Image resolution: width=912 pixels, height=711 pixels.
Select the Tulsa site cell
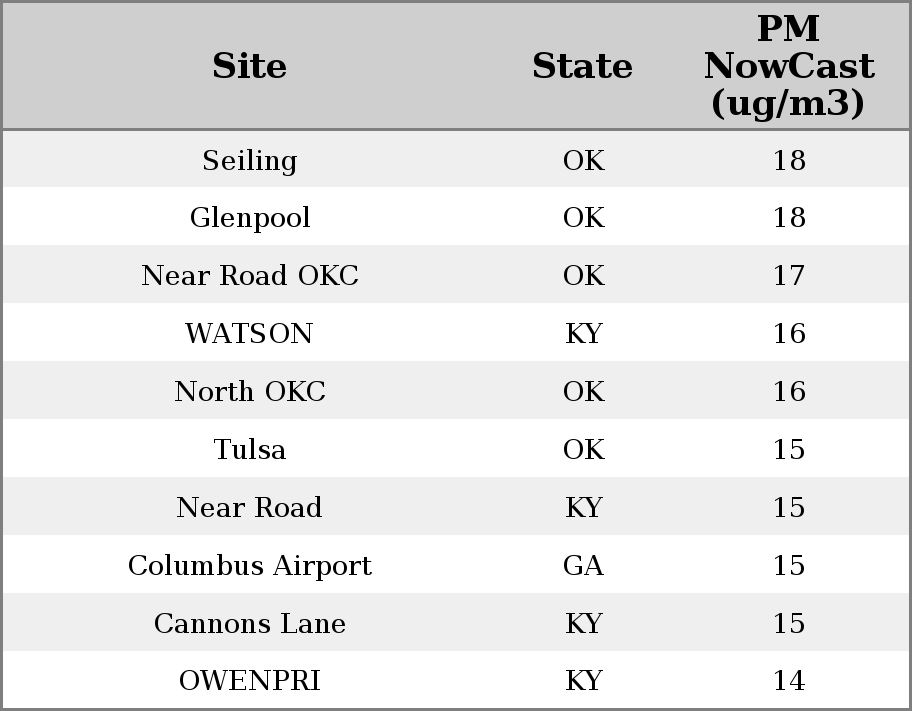249,450
